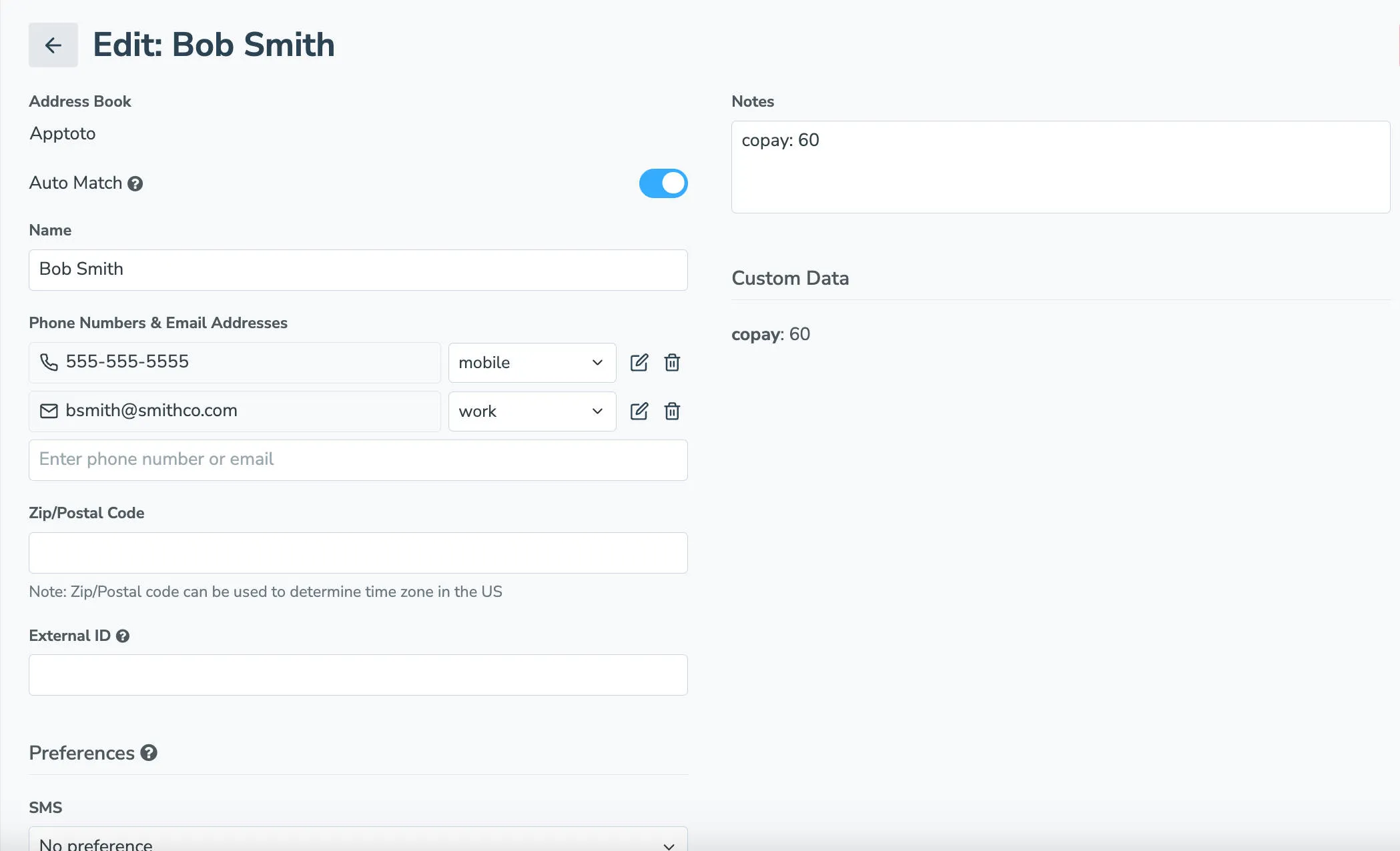Click the phone icon in the number field
The height and width of the screenshot is (851, 1400).
coord(49,362)
